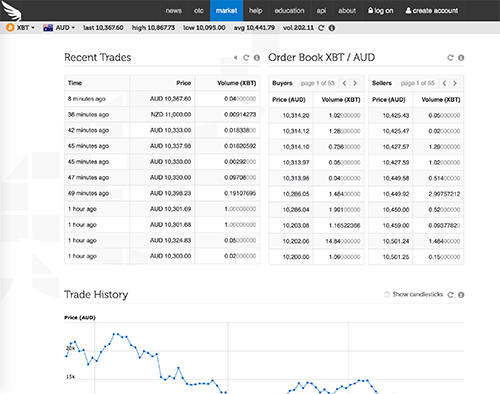The width and height of the screenshot is (500, 394).
Task: Click buyer volume 14.84000000
Action: coord(343,241)
